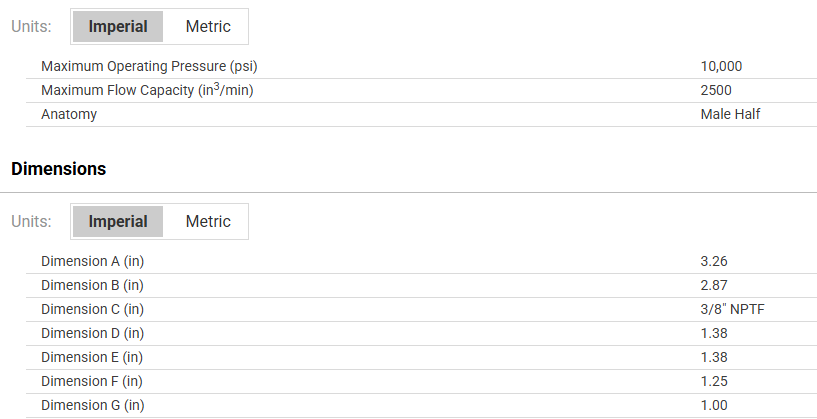Screen dimensions: 817x419
Task: Click the 2500 flow capacity value
Action: (716, 90)
